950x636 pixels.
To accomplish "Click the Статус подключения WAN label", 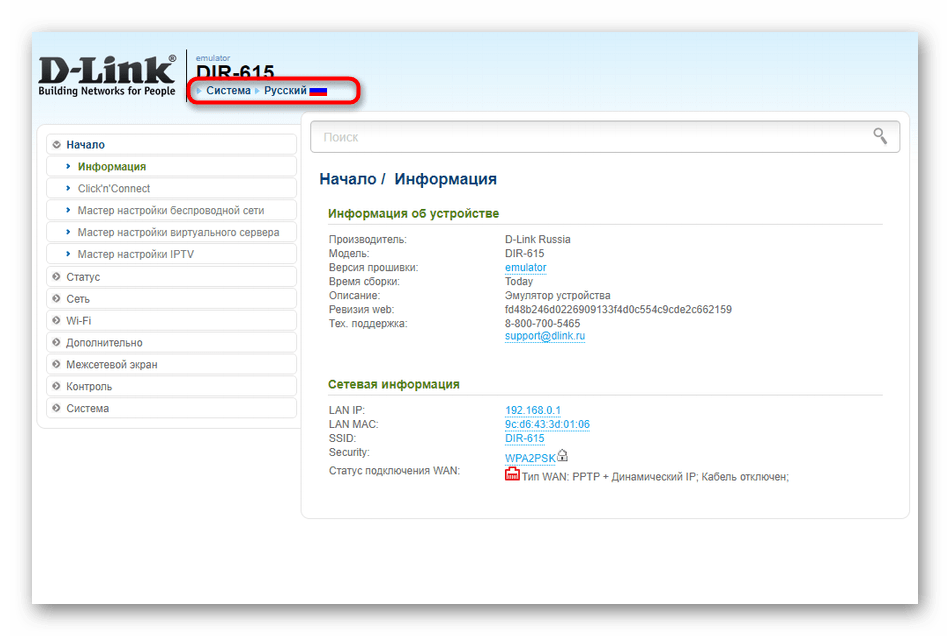I will point(394,471).
